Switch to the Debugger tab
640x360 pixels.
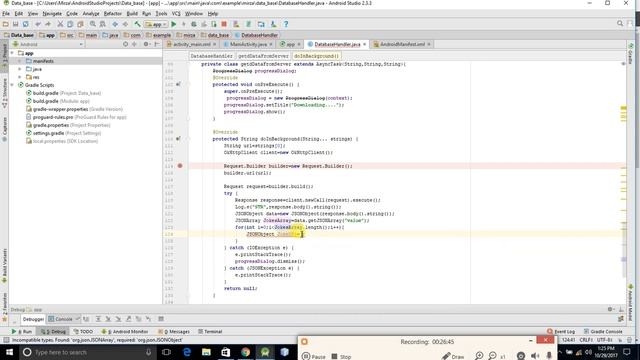point(33,319)
